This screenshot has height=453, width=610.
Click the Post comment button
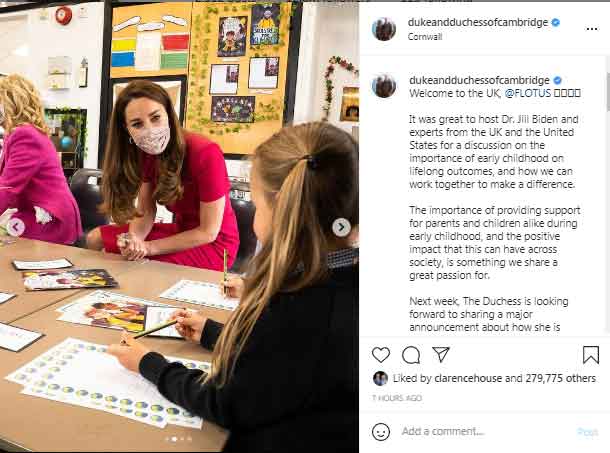[x=587, y=432]
